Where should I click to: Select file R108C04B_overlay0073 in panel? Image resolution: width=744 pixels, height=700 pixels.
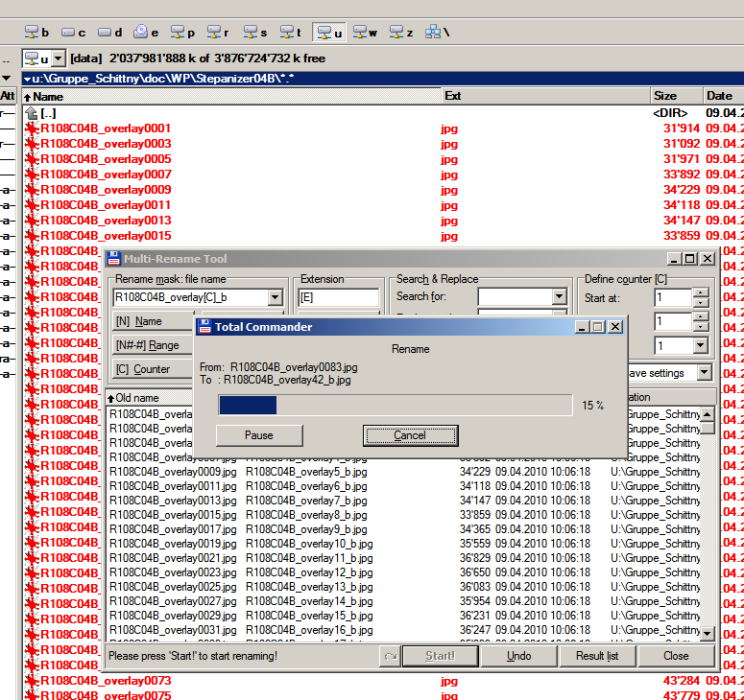coord(105,681)
